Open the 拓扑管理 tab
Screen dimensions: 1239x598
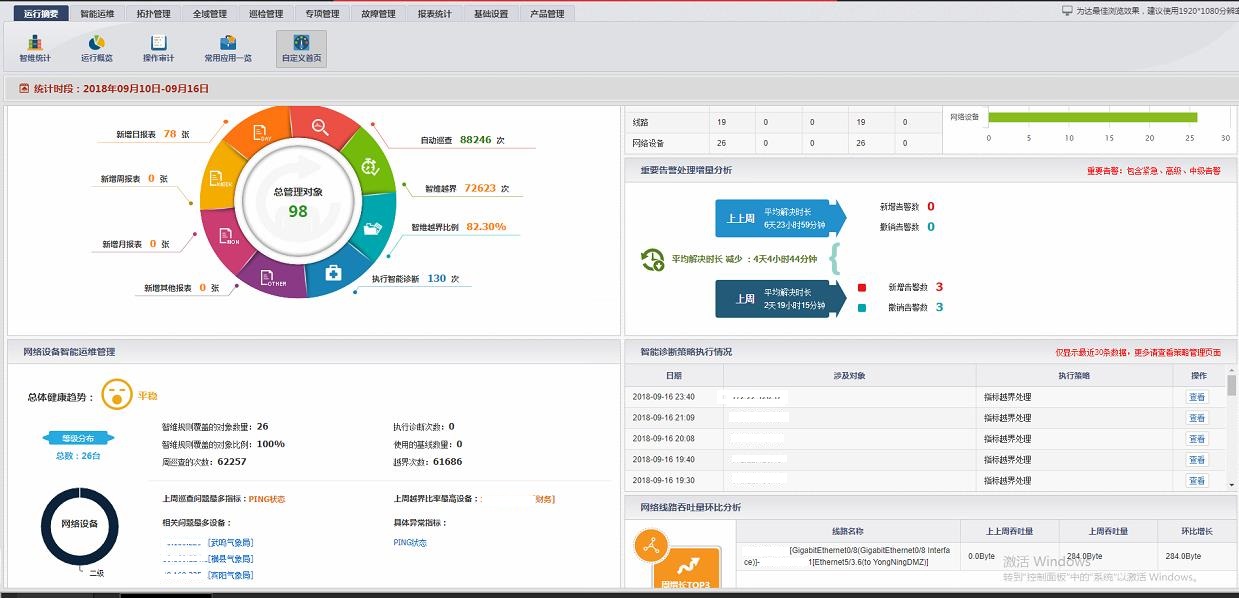click(153, 14)
